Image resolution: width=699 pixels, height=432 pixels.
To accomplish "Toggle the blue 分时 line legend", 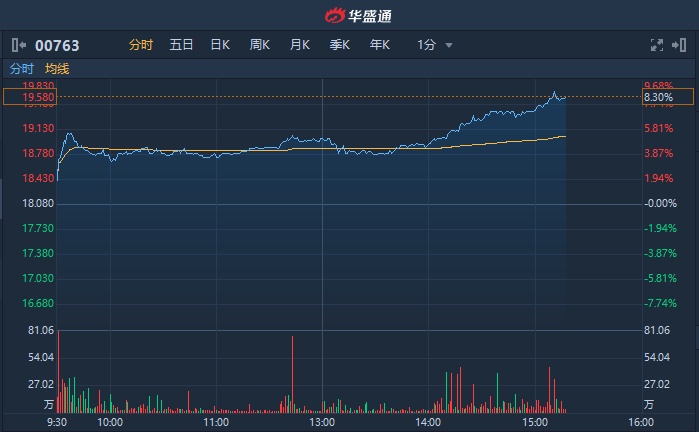I will [21, 69].
